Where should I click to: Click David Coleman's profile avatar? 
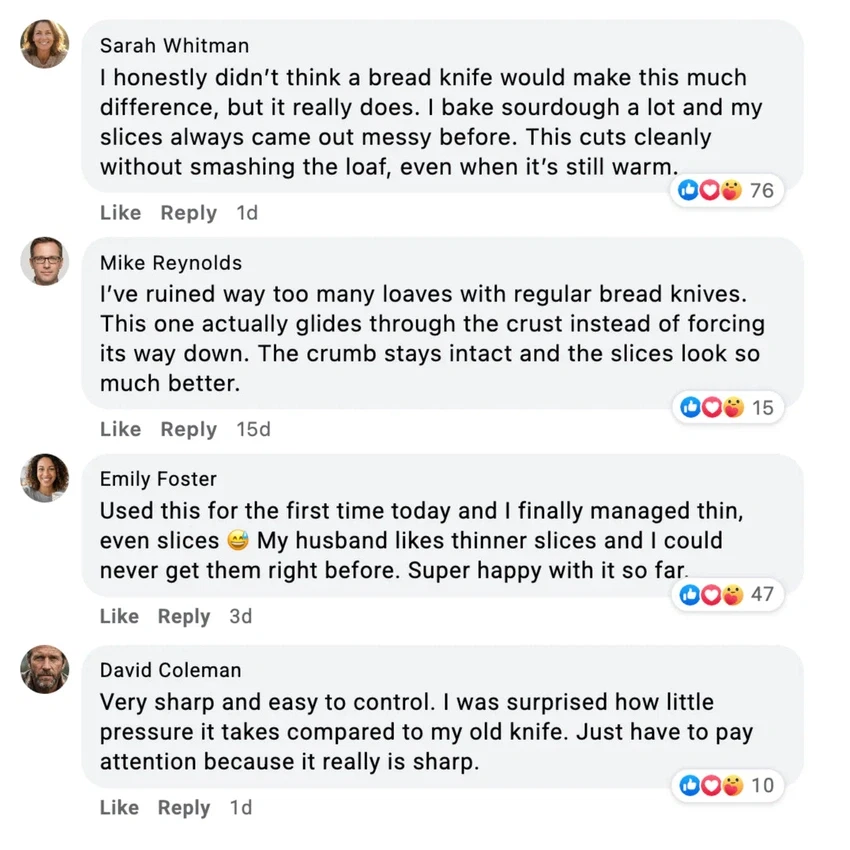tap(45, 669)
